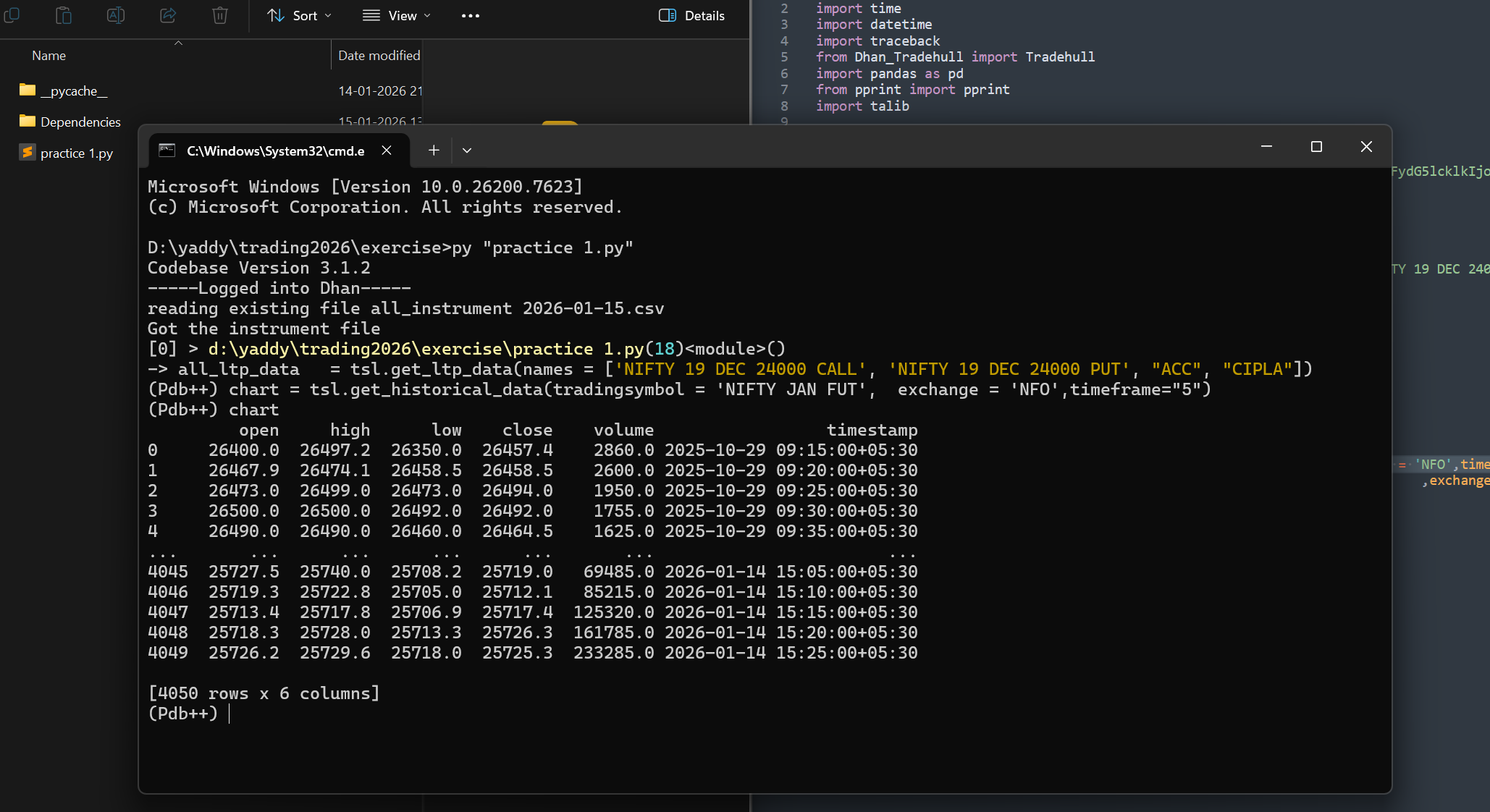Click the __pycache__ folder icon
This screenshot has width=1490, height=812.
pyautogui.click(x=28, y=90)
